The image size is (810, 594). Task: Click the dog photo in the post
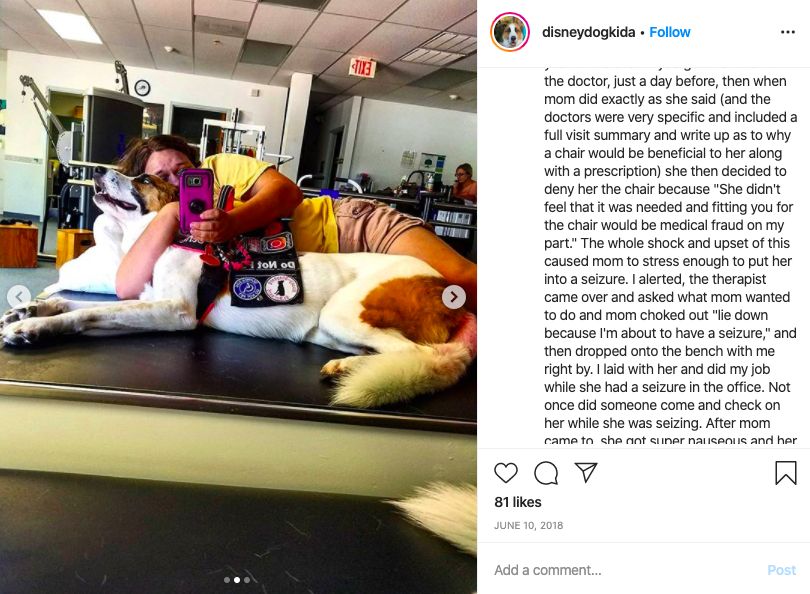(238, 297)
